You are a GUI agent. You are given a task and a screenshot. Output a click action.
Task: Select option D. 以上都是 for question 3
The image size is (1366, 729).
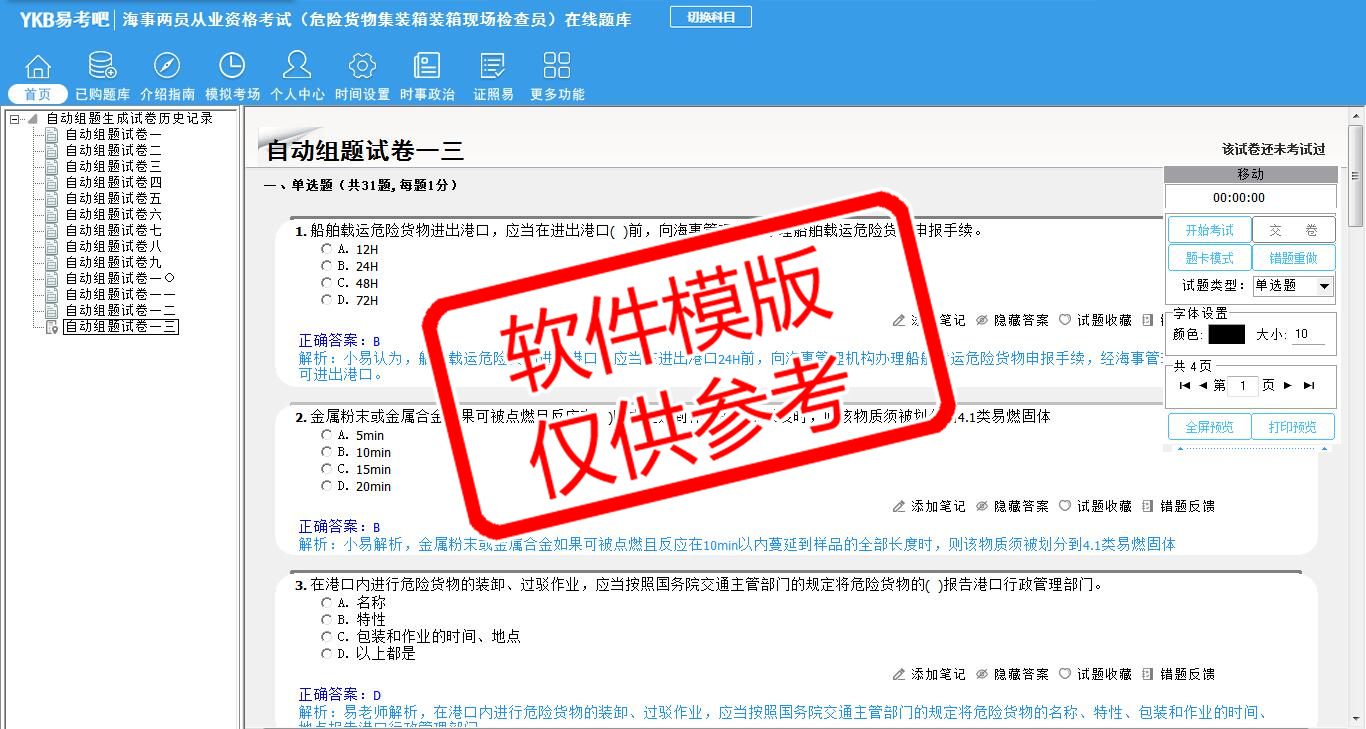(327, 654)
